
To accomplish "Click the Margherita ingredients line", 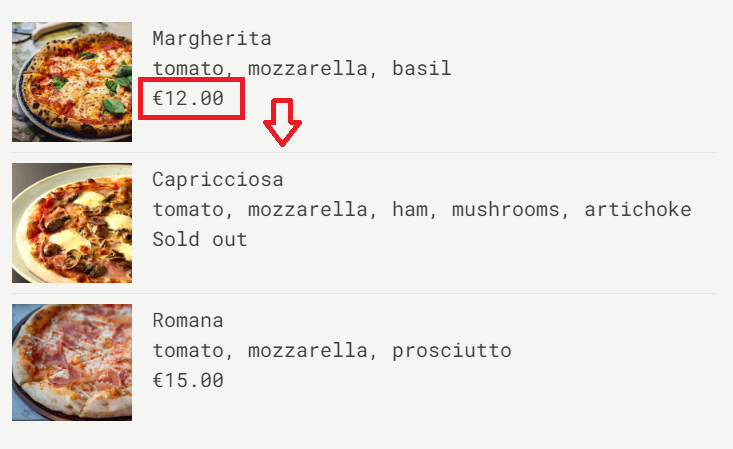I will (x=302, y=69).
